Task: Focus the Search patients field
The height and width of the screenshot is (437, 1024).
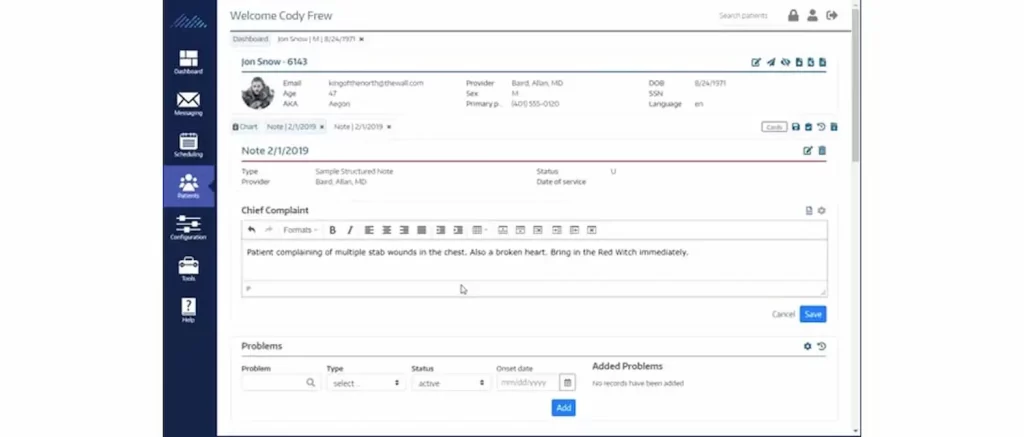Action: tap(743, 16)
